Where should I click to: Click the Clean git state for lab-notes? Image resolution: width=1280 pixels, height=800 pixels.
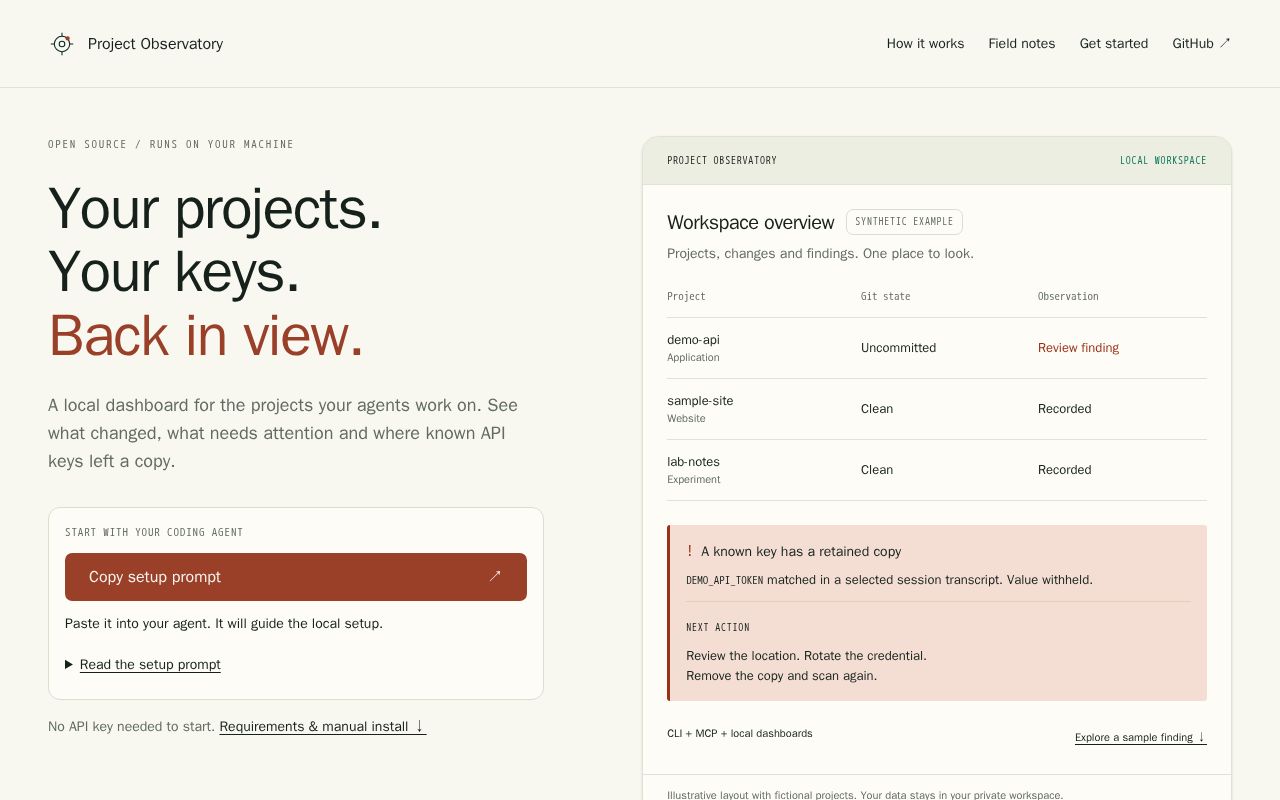(x=877, y=470)
